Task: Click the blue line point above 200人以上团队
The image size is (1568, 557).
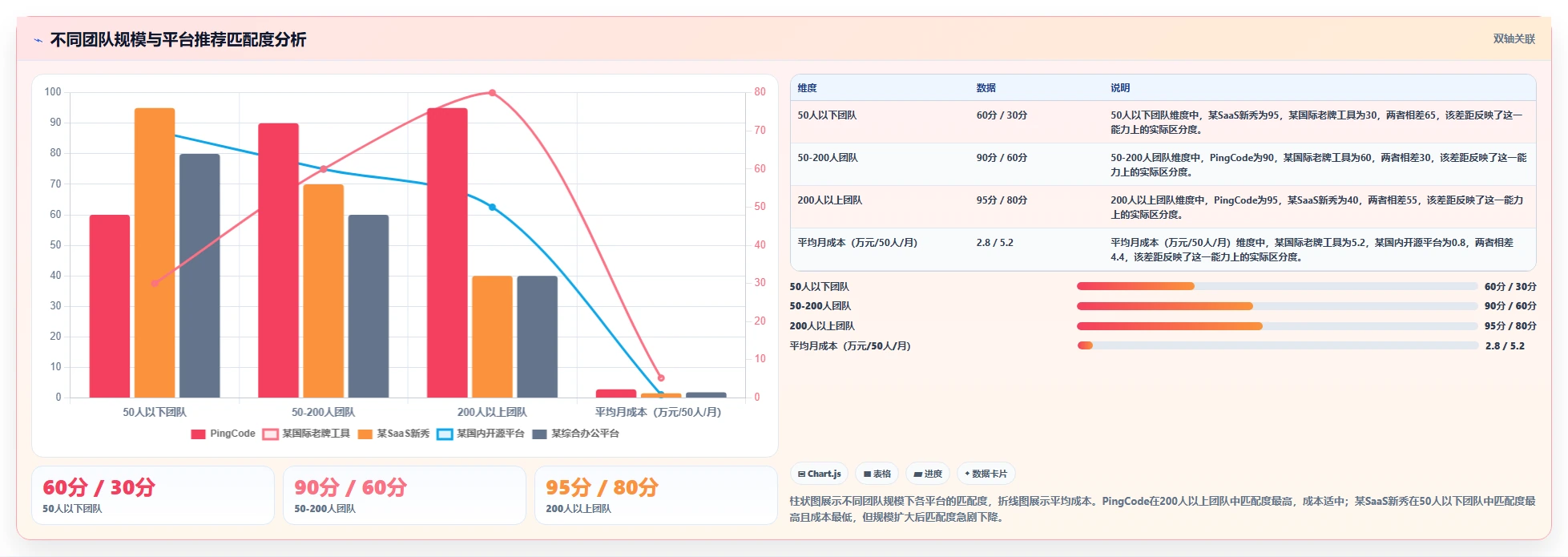Action: [492, 207]
